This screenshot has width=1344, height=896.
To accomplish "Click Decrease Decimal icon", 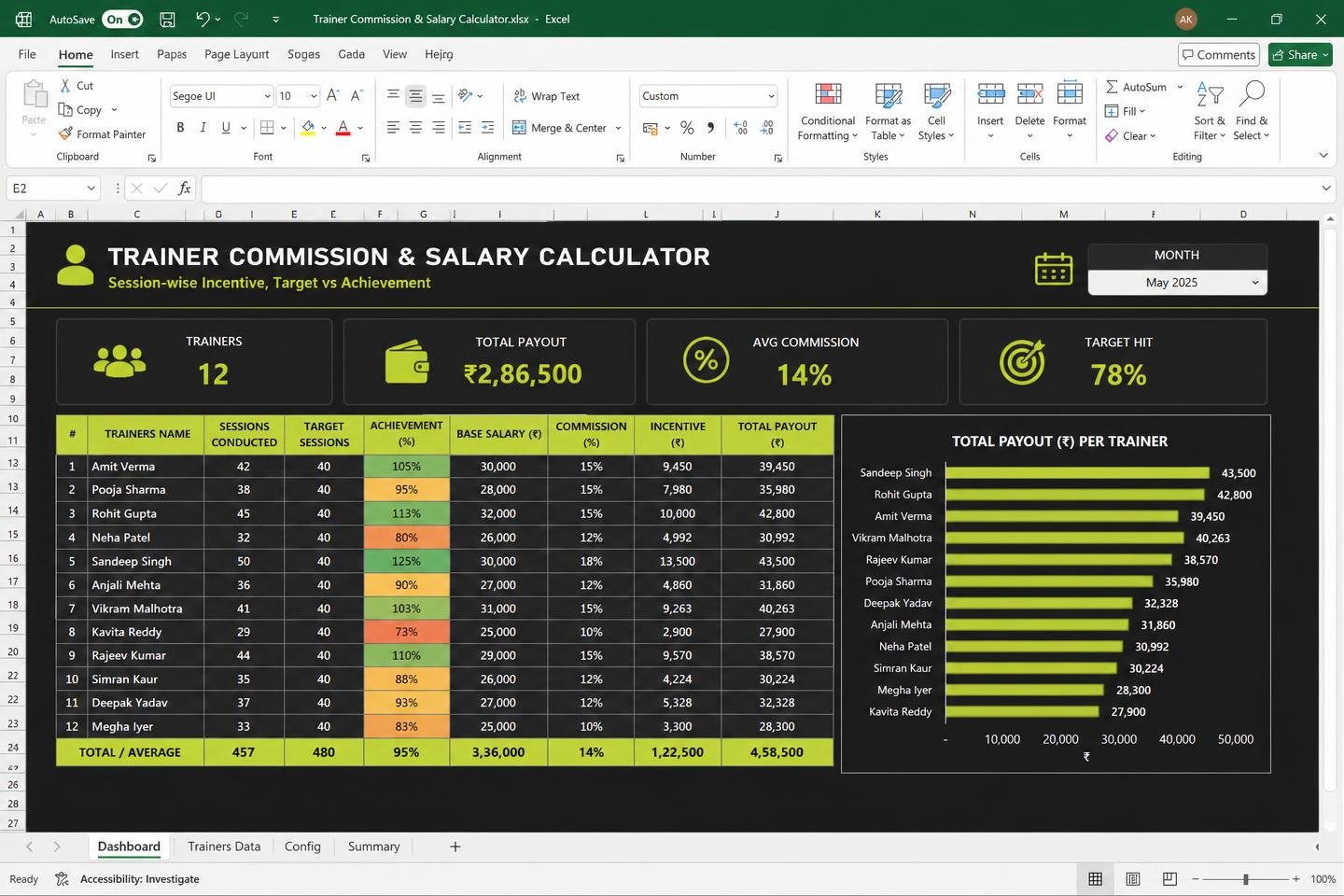I will click(767, 128).
